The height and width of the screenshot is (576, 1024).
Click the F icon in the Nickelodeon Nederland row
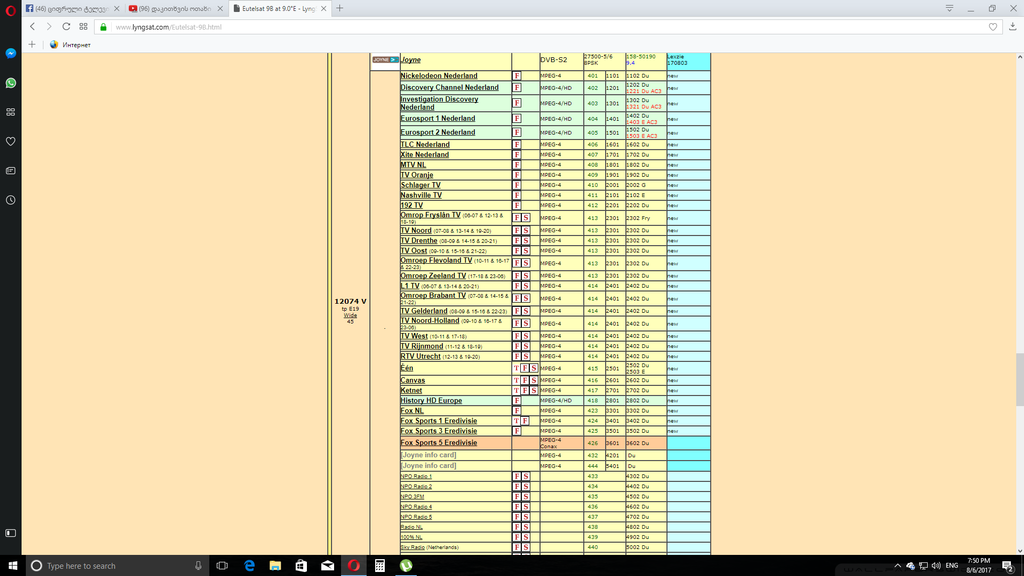point(517,76)
